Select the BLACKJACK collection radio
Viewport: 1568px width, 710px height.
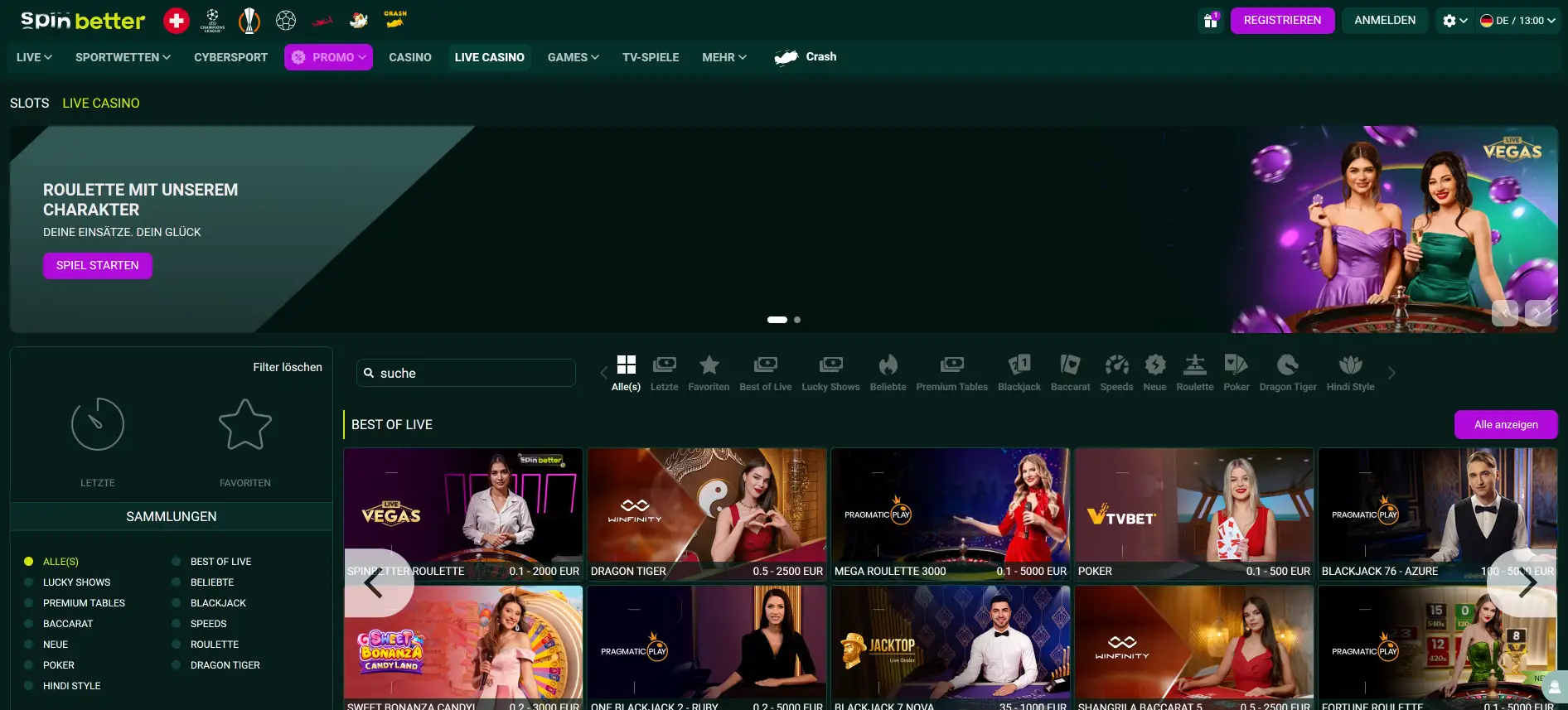click(x=176, y=603)
